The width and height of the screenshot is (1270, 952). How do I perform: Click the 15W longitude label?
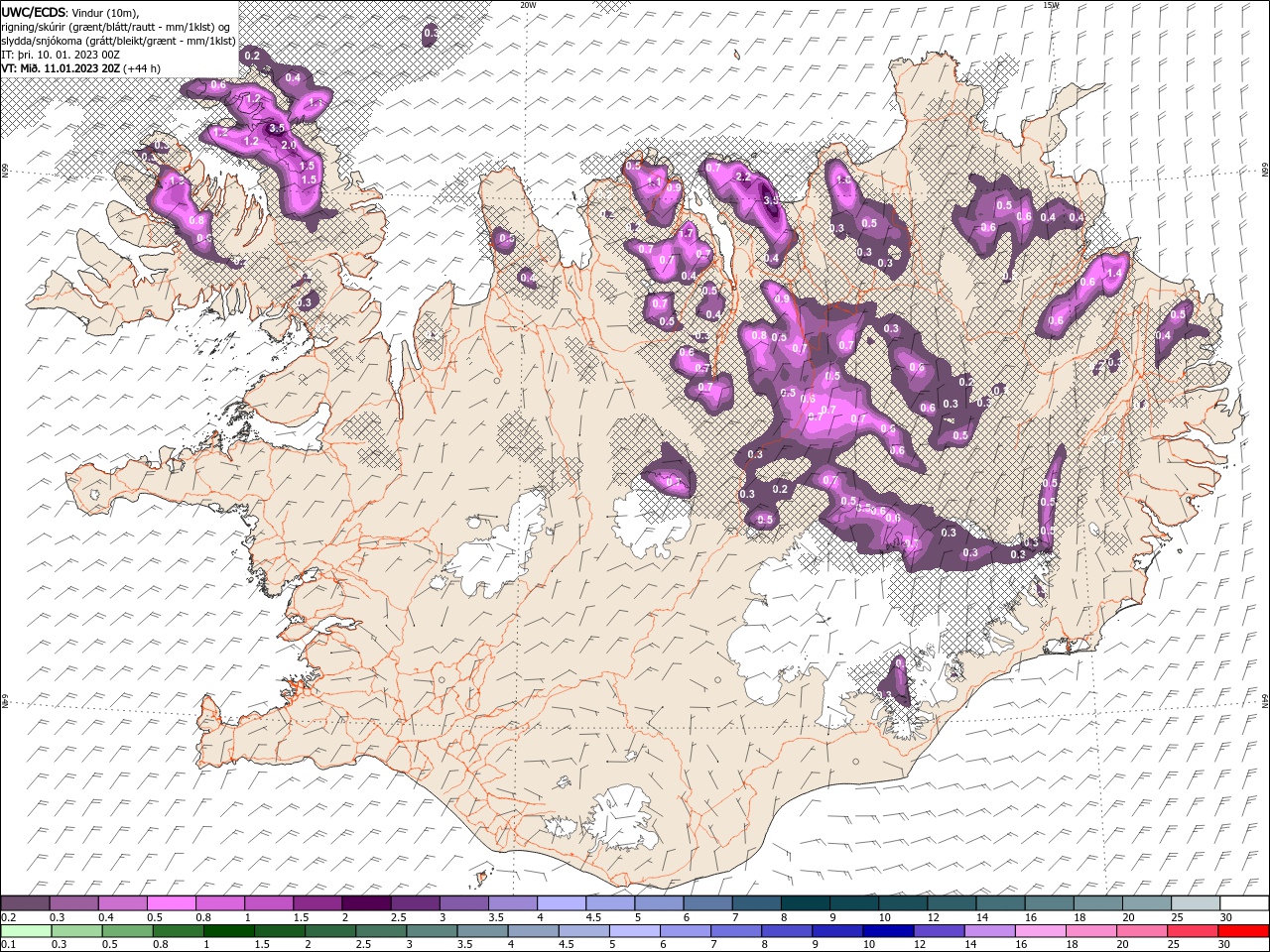[x=1051, y=5]
